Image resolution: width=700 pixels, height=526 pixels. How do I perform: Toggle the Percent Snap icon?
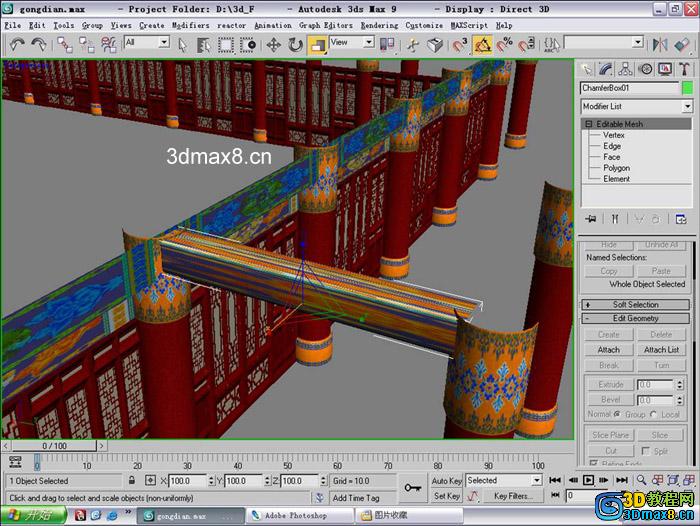point(504,45)
